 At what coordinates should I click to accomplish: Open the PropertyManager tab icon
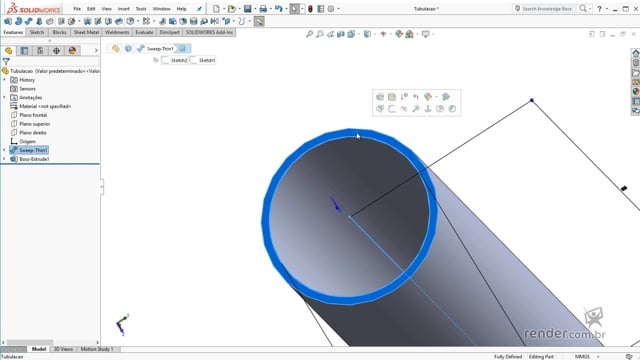coord(24,51)
